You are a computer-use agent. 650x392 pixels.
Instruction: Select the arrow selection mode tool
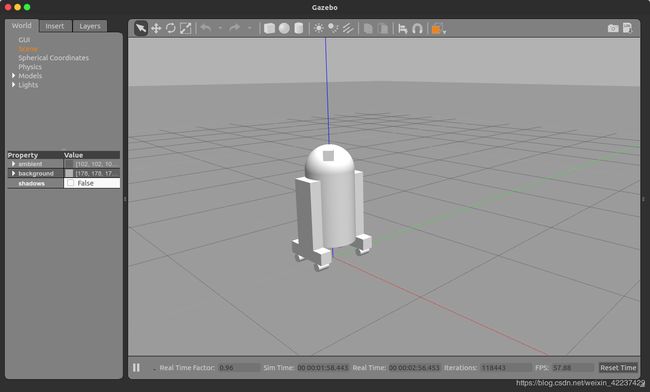(x=141, y=28)
